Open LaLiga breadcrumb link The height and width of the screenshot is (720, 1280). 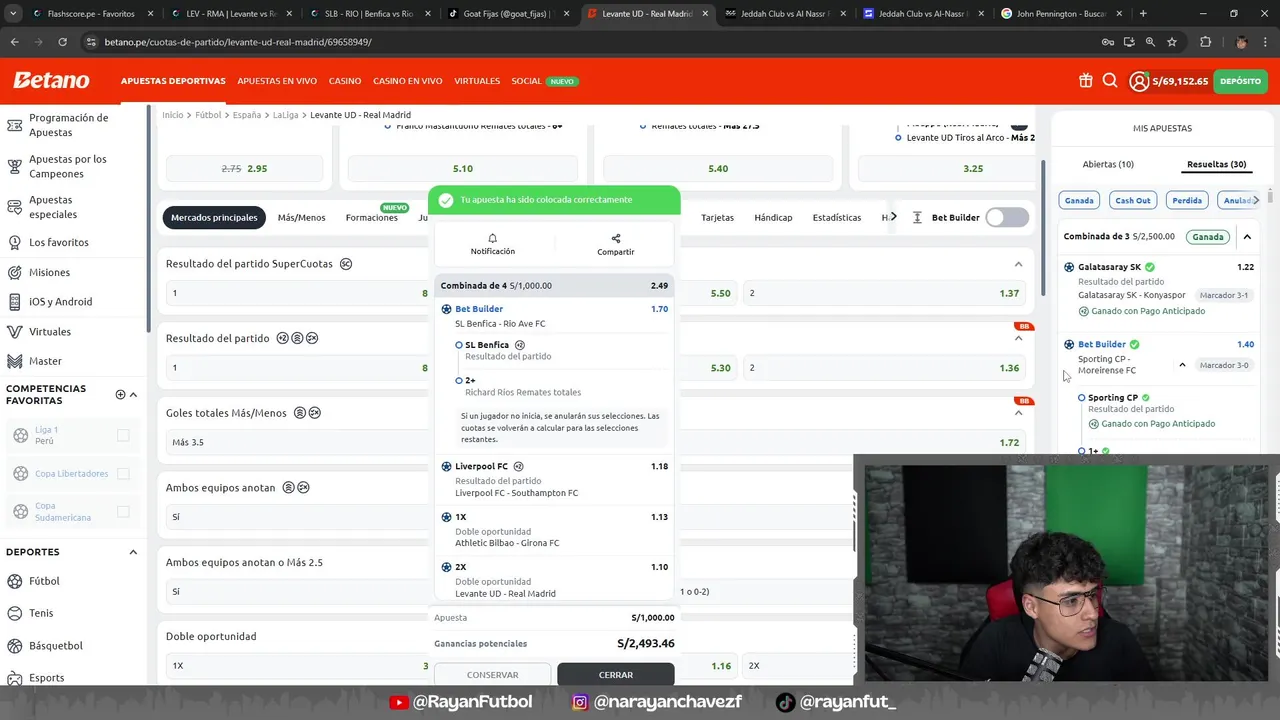click(286, 115)
